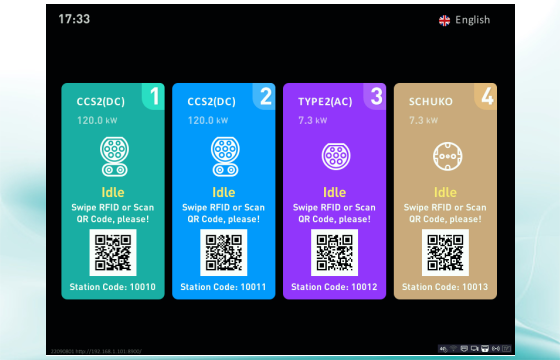Click the rightmost status bar icon

(506, 348)
